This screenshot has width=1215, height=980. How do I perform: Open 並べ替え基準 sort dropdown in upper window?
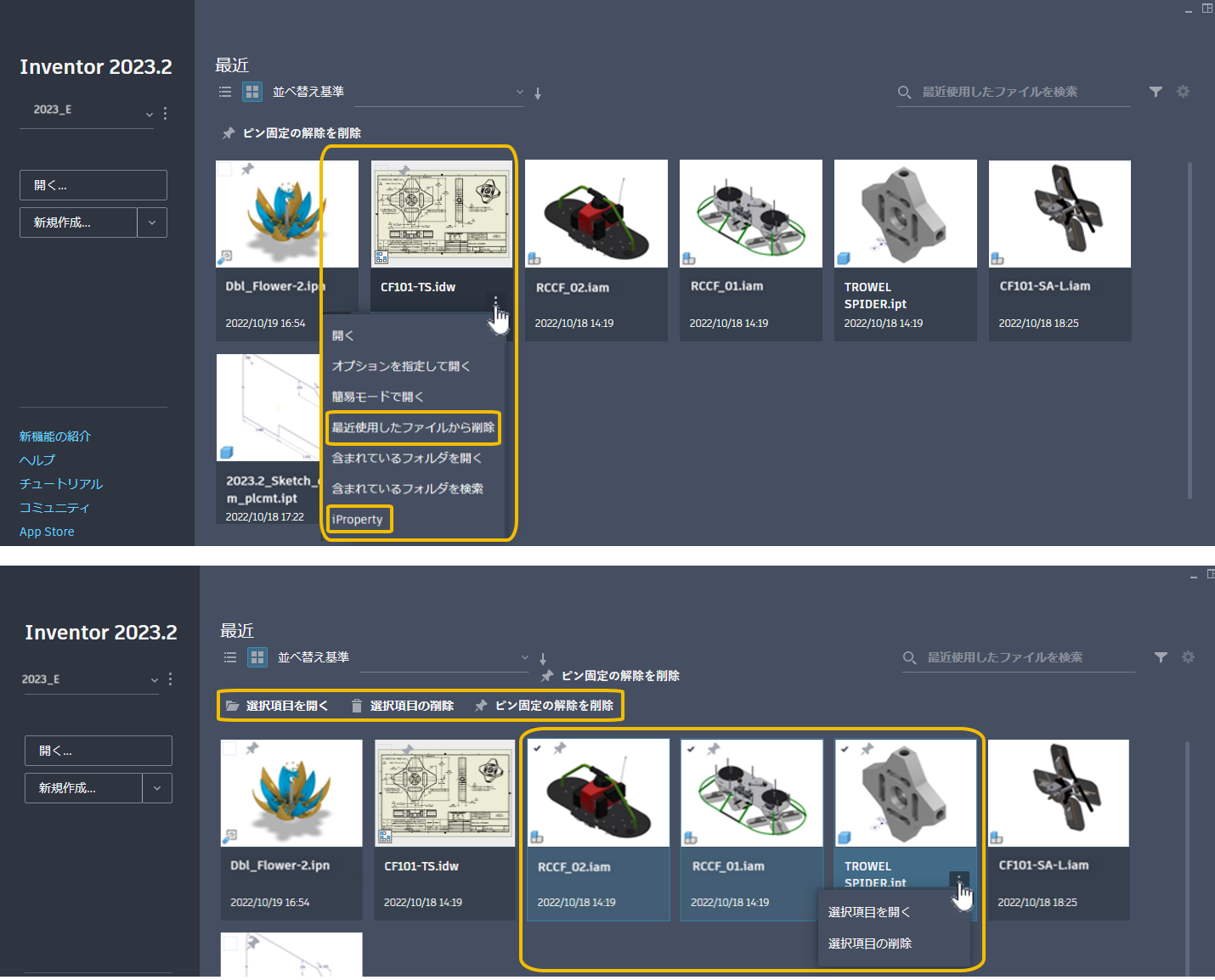coord(440,92)
